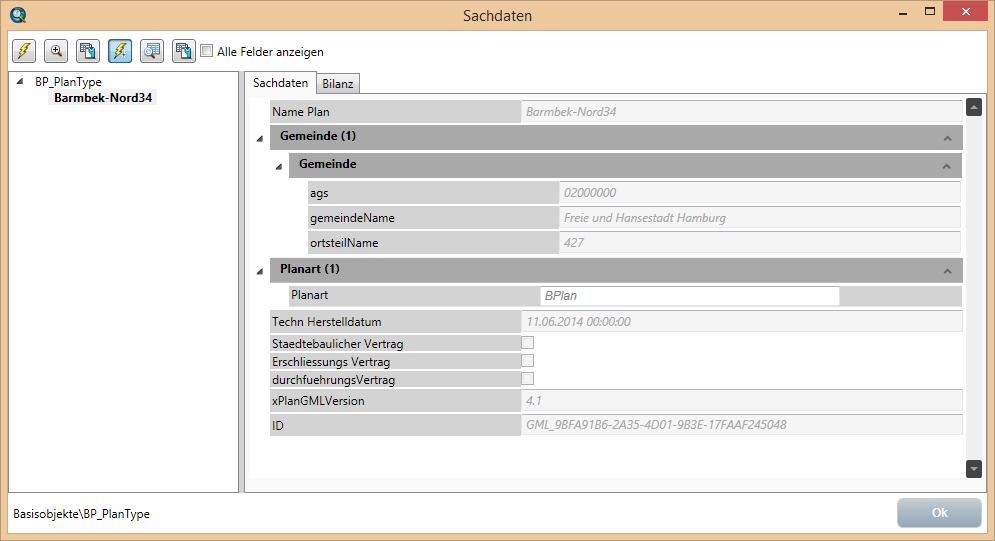Check the Staedtebaulicher Vertrag checkbox

(x=527, y=343)
